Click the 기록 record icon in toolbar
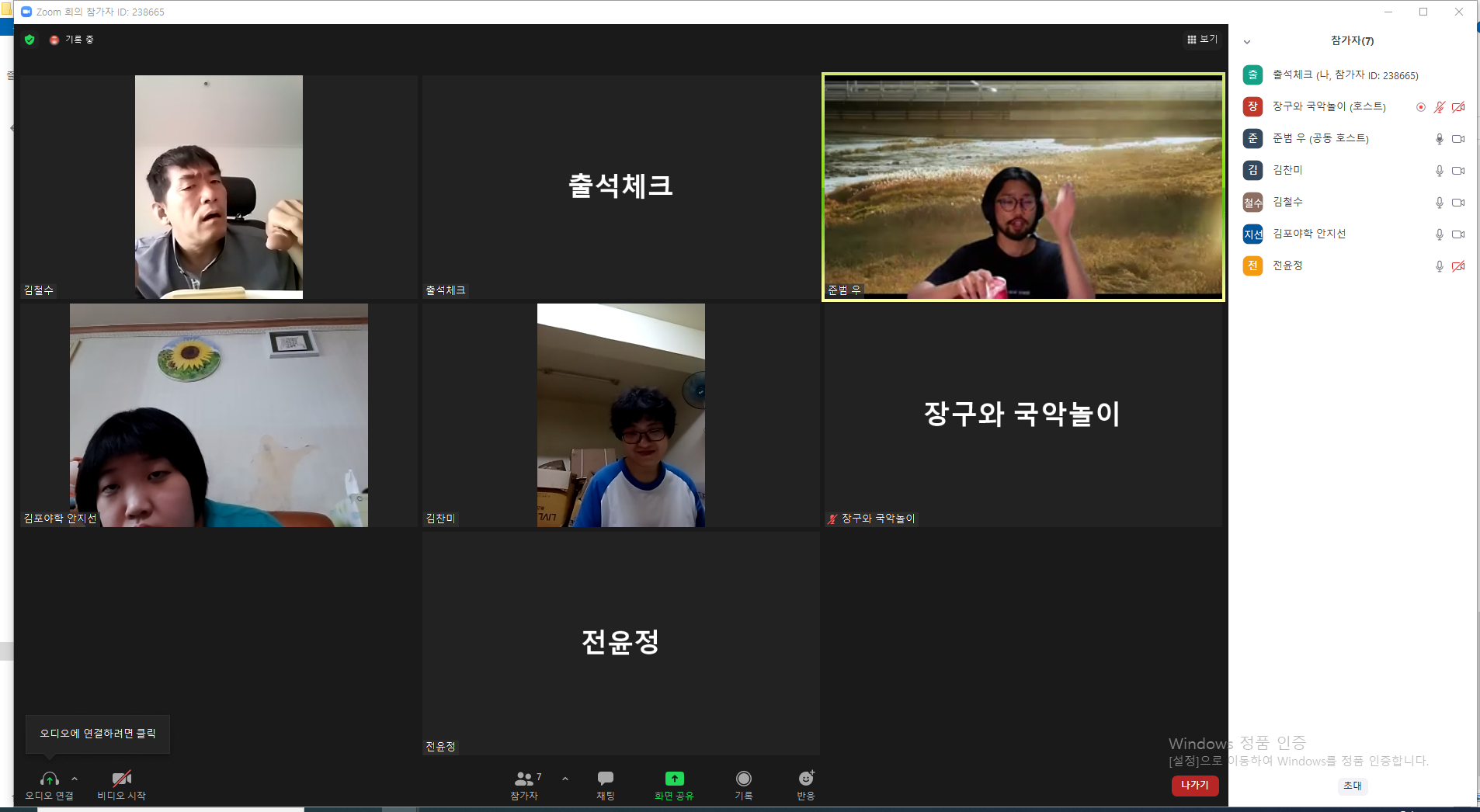The height and width of the screenshot is (812, 1480). pos(744,778)
